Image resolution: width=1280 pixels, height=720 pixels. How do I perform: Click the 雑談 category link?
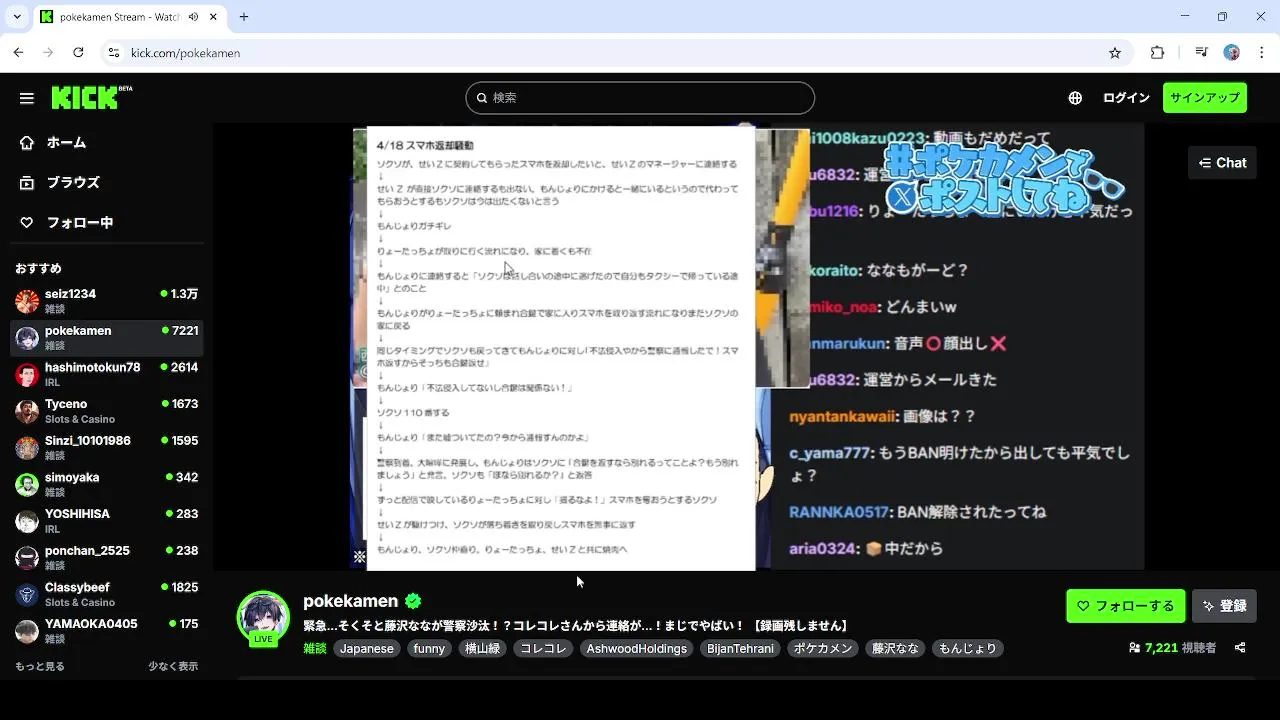[314, 649]
